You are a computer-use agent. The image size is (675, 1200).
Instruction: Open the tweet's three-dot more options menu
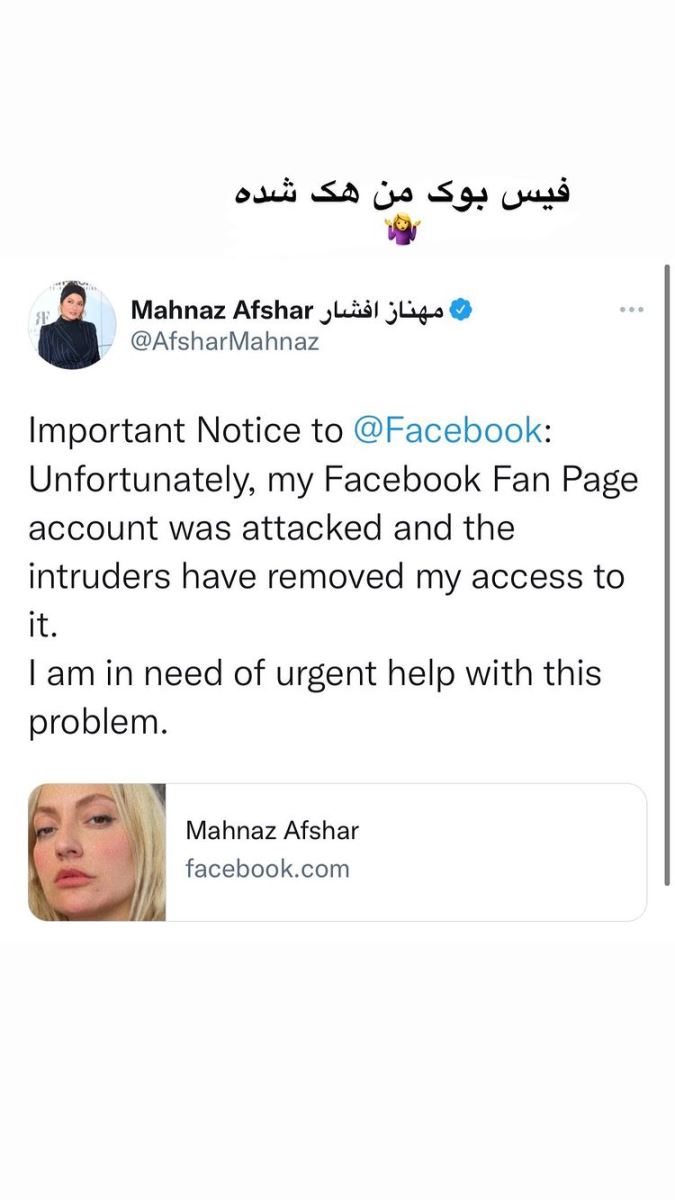(x=631, y=310)
